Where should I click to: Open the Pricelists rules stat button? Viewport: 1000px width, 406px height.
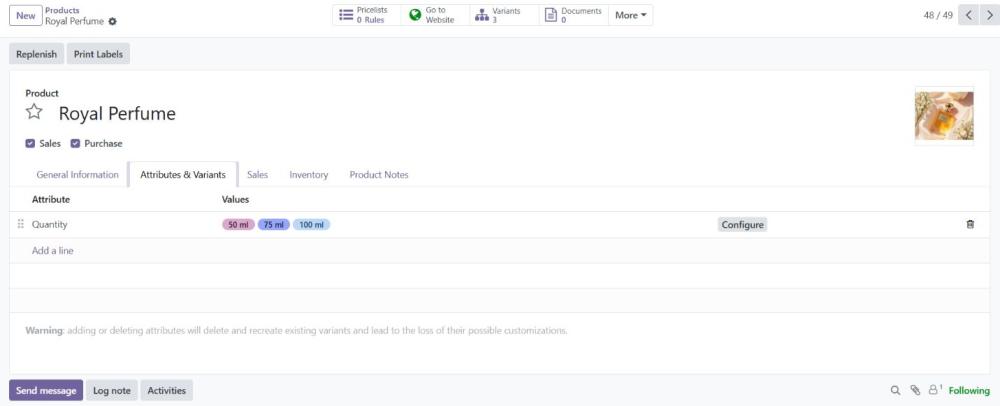pos(367,15)
